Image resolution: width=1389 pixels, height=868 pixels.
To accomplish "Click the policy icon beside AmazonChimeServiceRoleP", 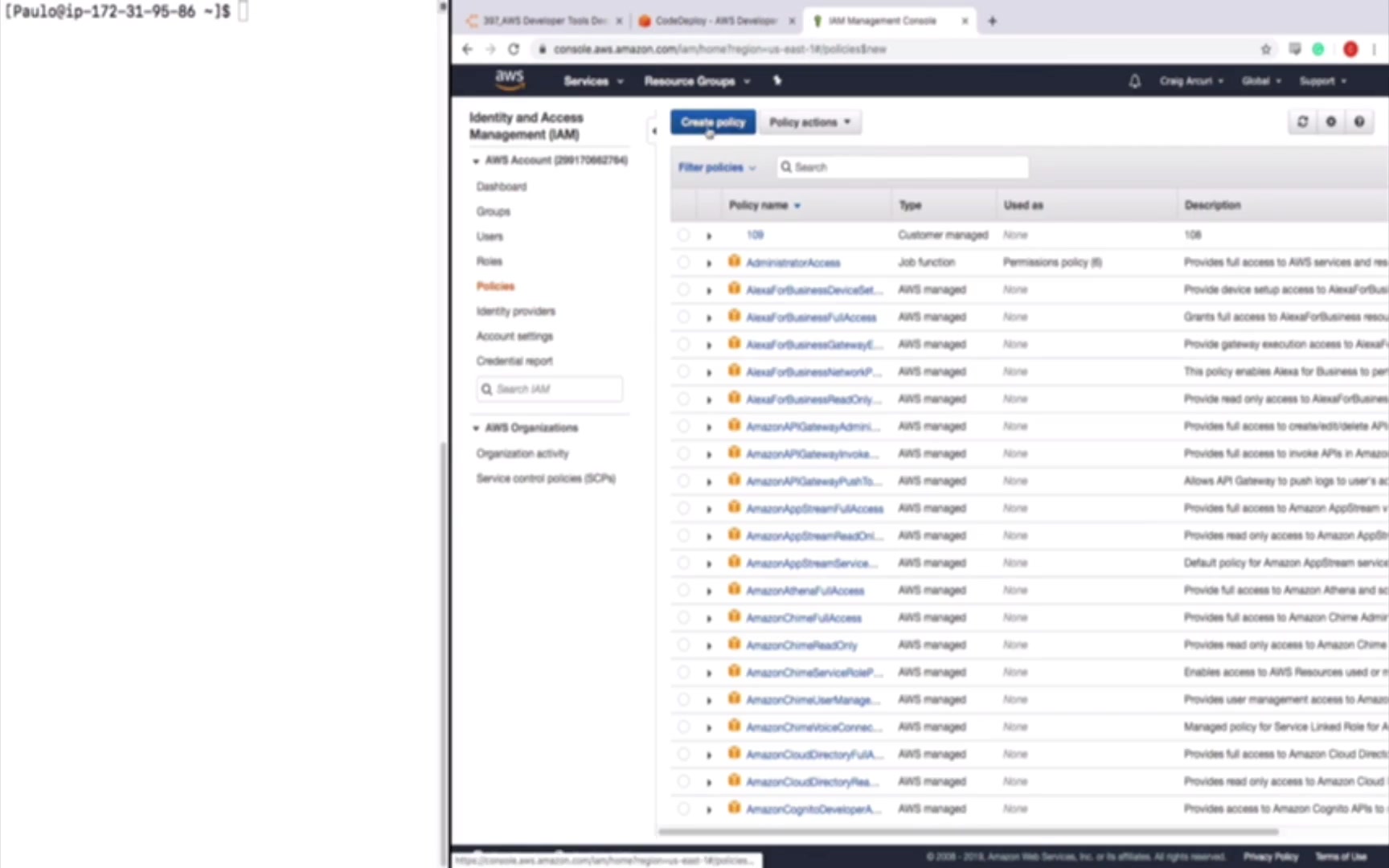I will tap(734, 671).
